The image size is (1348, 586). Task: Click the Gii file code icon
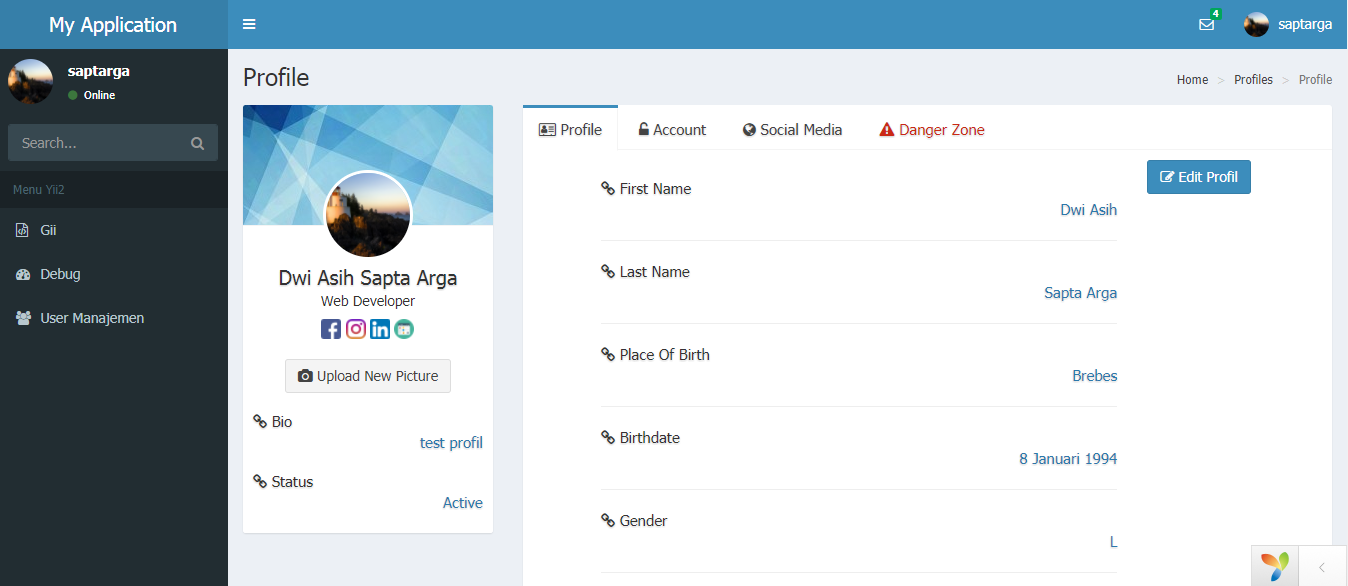point(22,230)
